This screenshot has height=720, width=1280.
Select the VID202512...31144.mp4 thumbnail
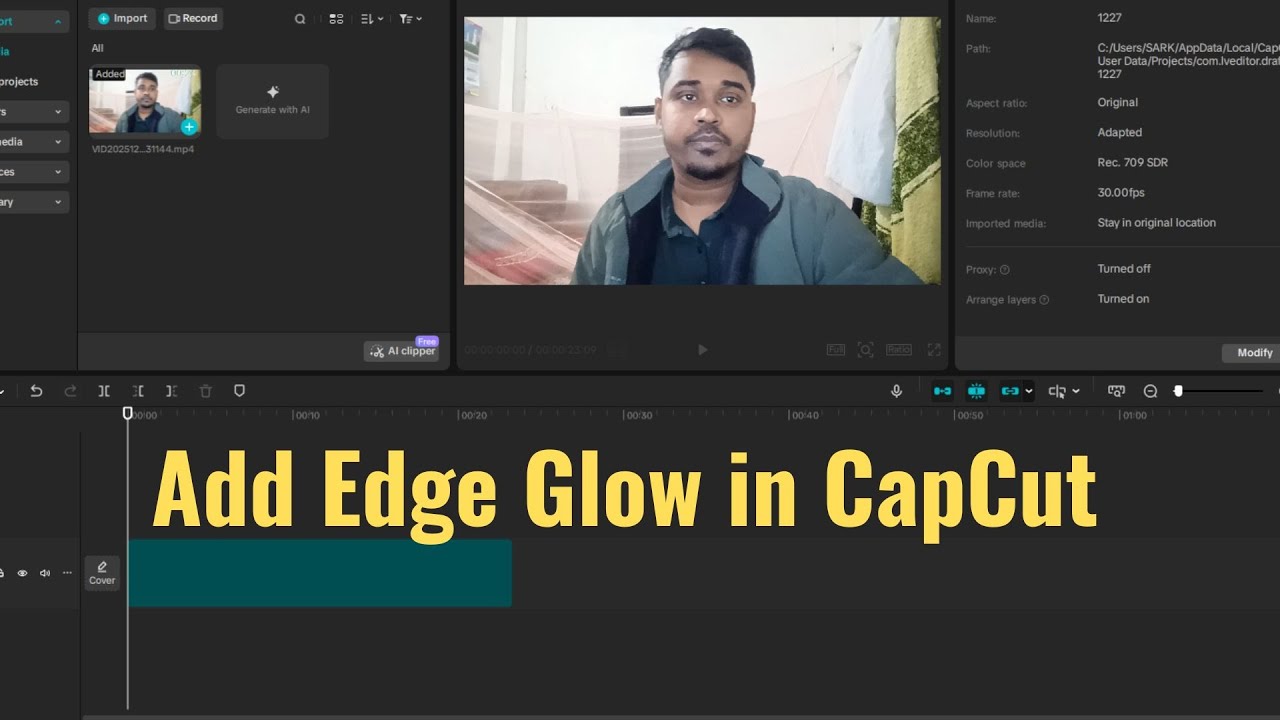point(145,100)
